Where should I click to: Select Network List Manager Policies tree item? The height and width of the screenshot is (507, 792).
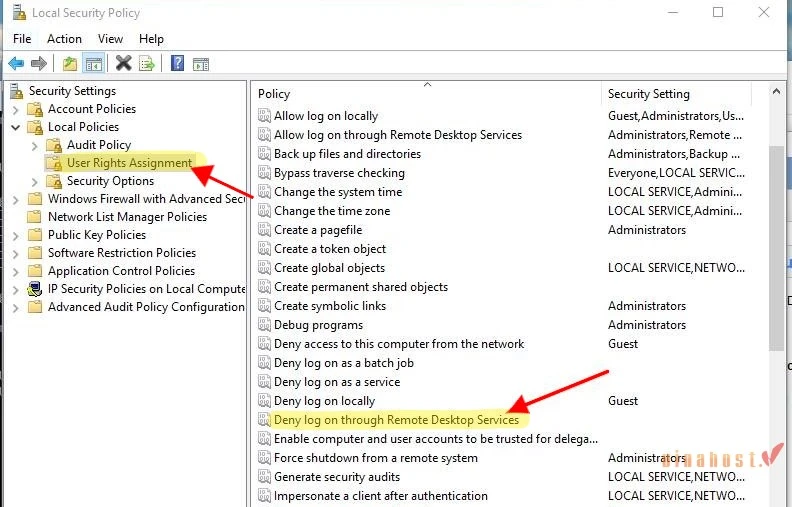coord(127,217)
